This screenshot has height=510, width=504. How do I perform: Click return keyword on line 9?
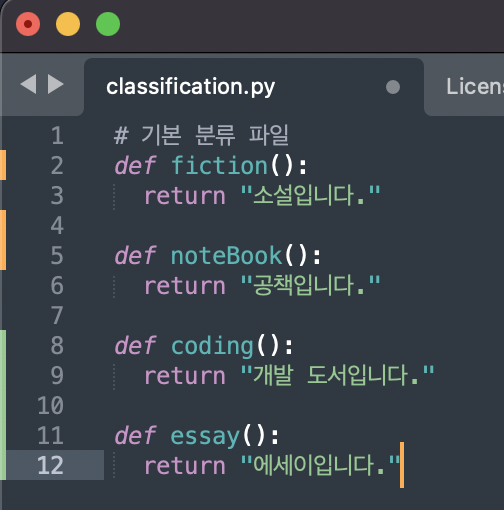click(185, 376)
